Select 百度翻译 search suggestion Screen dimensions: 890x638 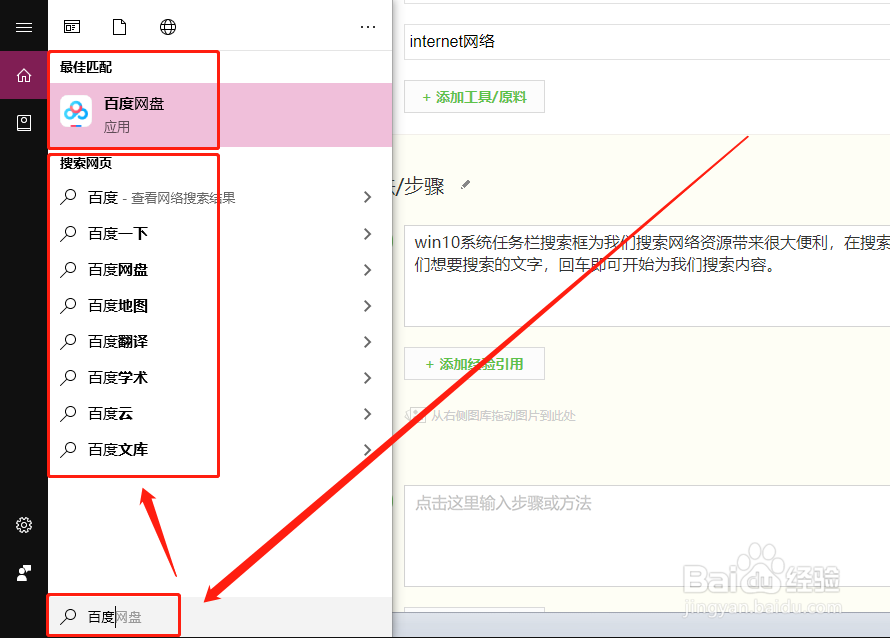(x=220, y=342)
